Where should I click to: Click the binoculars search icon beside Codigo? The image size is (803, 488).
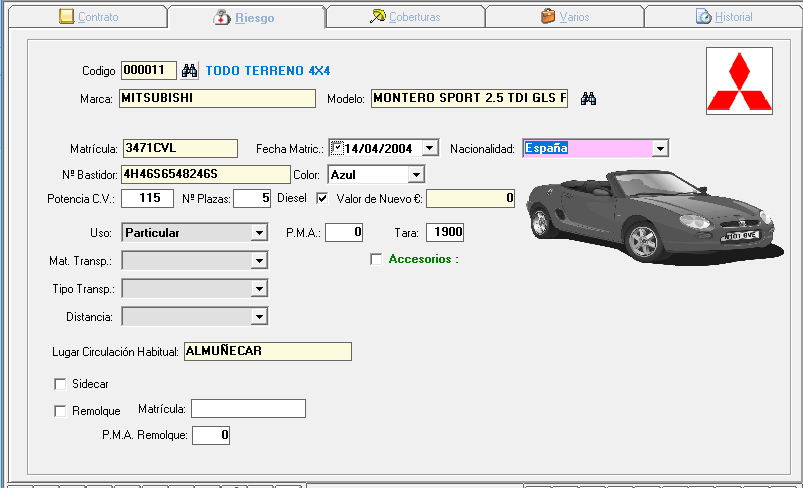(x=189, y=70)
